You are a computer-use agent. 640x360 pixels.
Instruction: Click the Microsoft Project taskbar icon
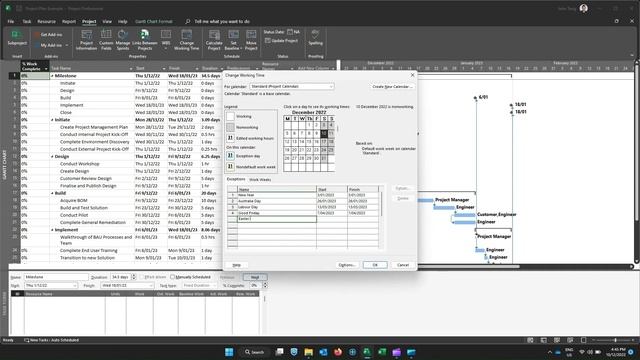(x=367, y=352)
